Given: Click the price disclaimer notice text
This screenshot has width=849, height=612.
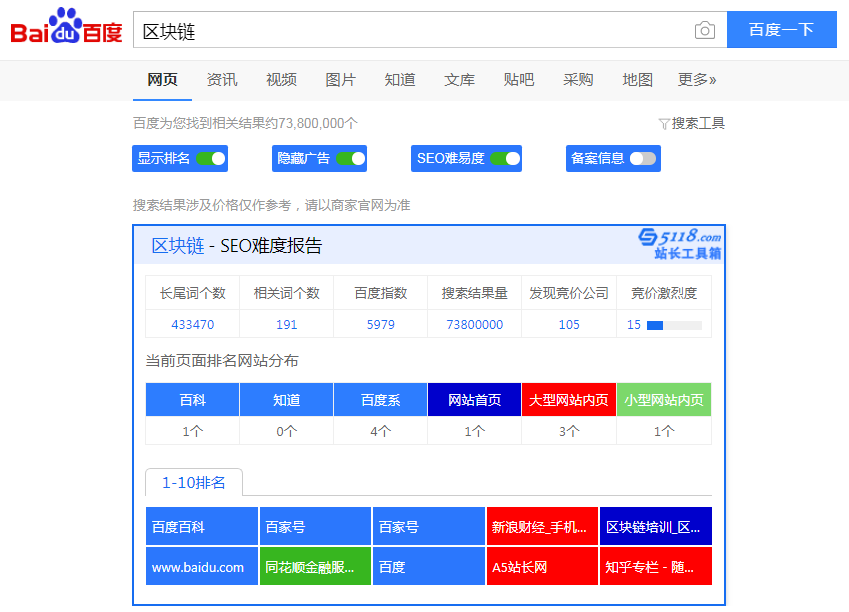Looking at the screenshot, I should 272,205.
